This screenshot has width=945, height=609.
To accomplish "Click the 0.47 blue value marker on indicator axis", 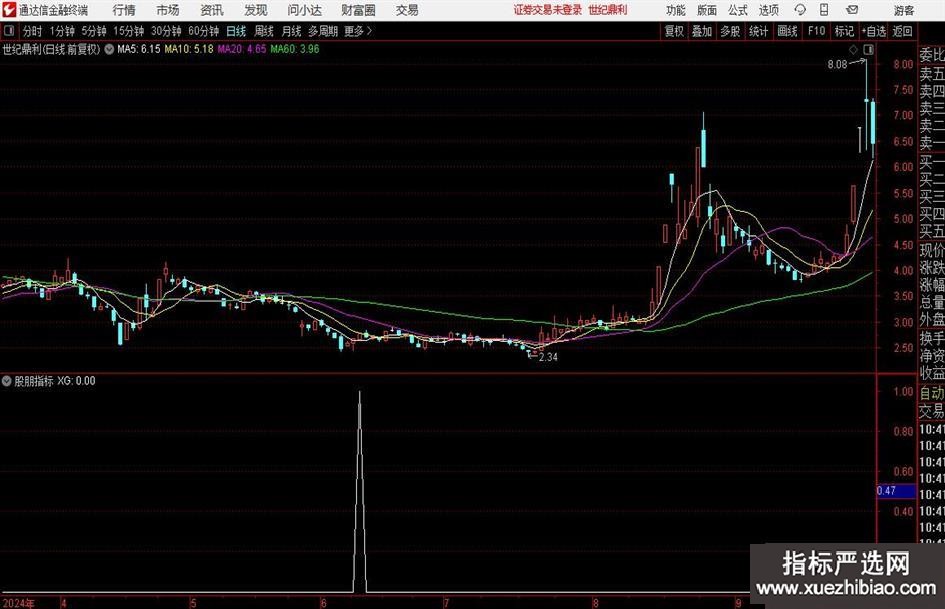I will [x=896, y=491].
